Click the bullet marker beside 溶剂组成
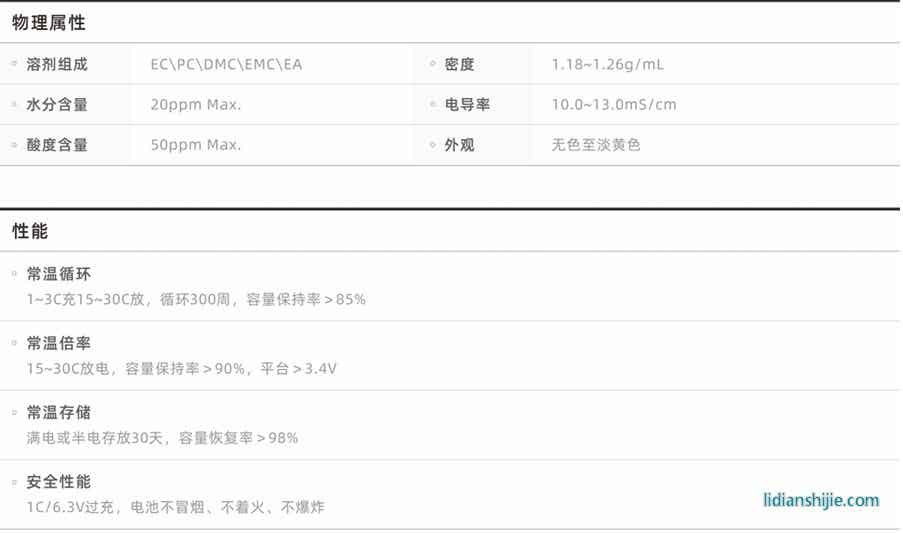The image size is (903, 533). coord(14,64)
